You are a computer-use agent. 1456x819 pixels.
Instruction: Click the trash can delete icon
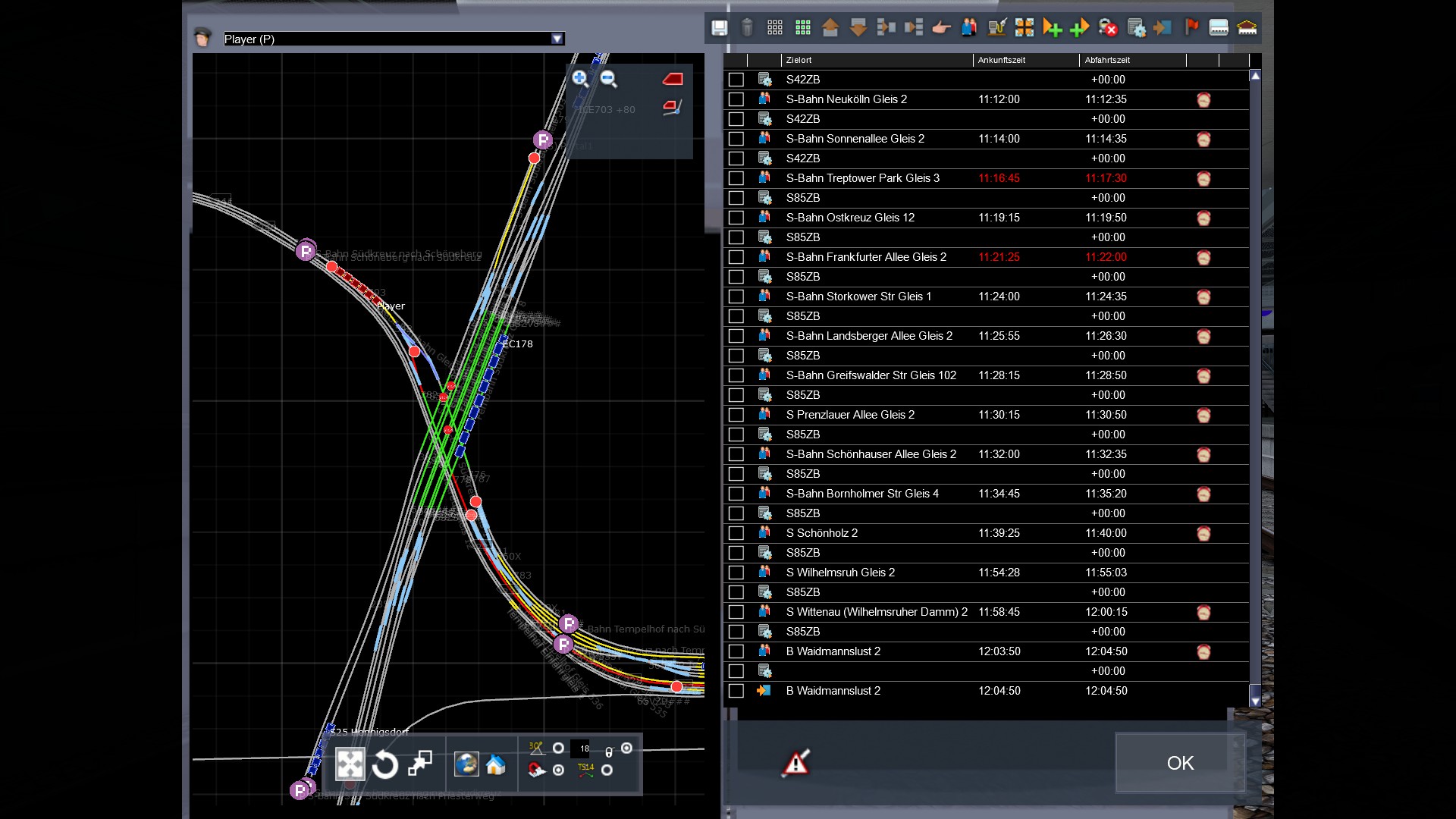(747, 28)
